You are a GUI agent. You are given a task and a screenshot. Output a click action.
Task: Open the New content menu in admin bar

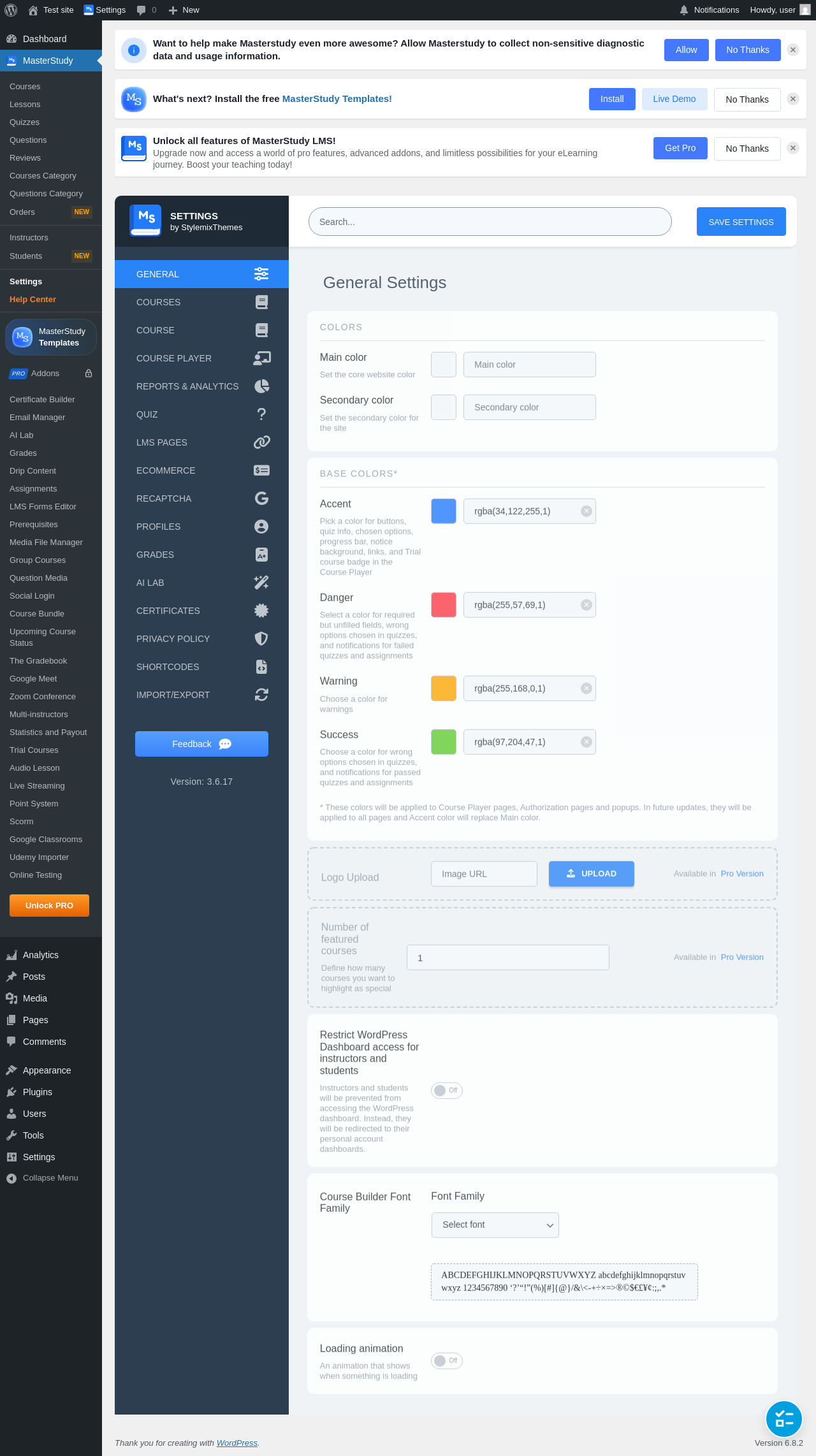pos(184,10)
